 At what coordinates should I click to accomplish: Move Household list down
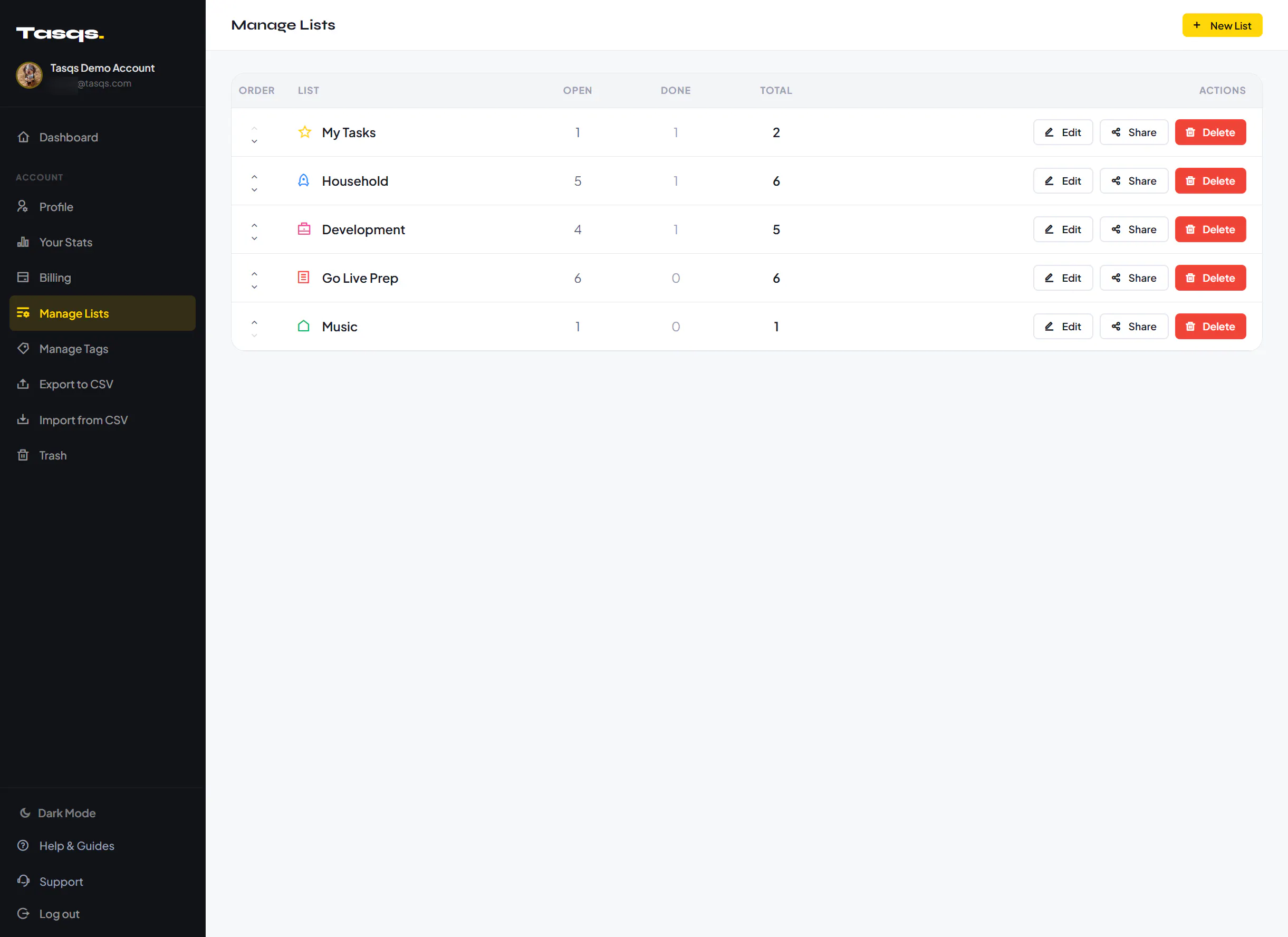point(254,190)
